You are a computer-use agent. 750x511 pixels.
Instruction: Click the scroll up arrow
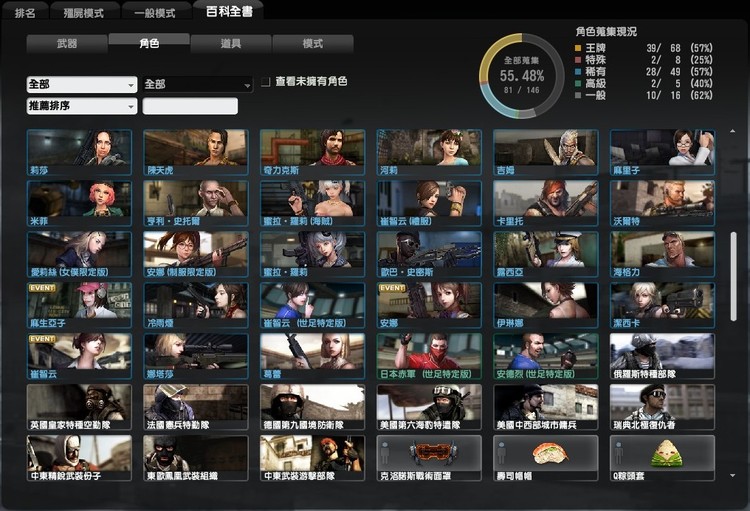point(733,131)
